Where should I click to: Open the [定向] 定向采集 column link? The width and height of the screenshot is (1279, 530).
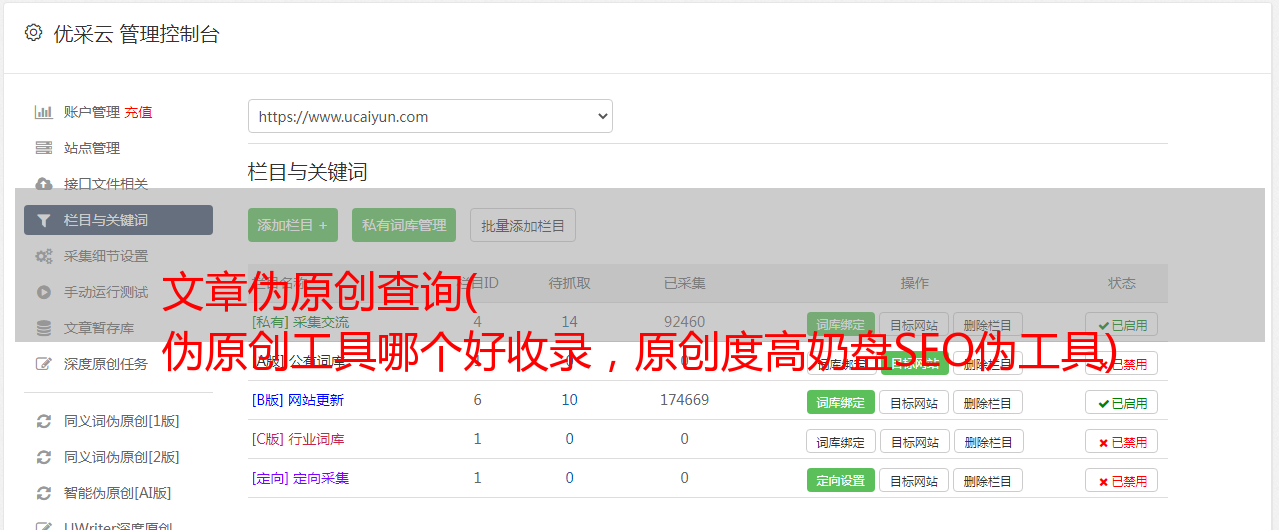(301, 478)
